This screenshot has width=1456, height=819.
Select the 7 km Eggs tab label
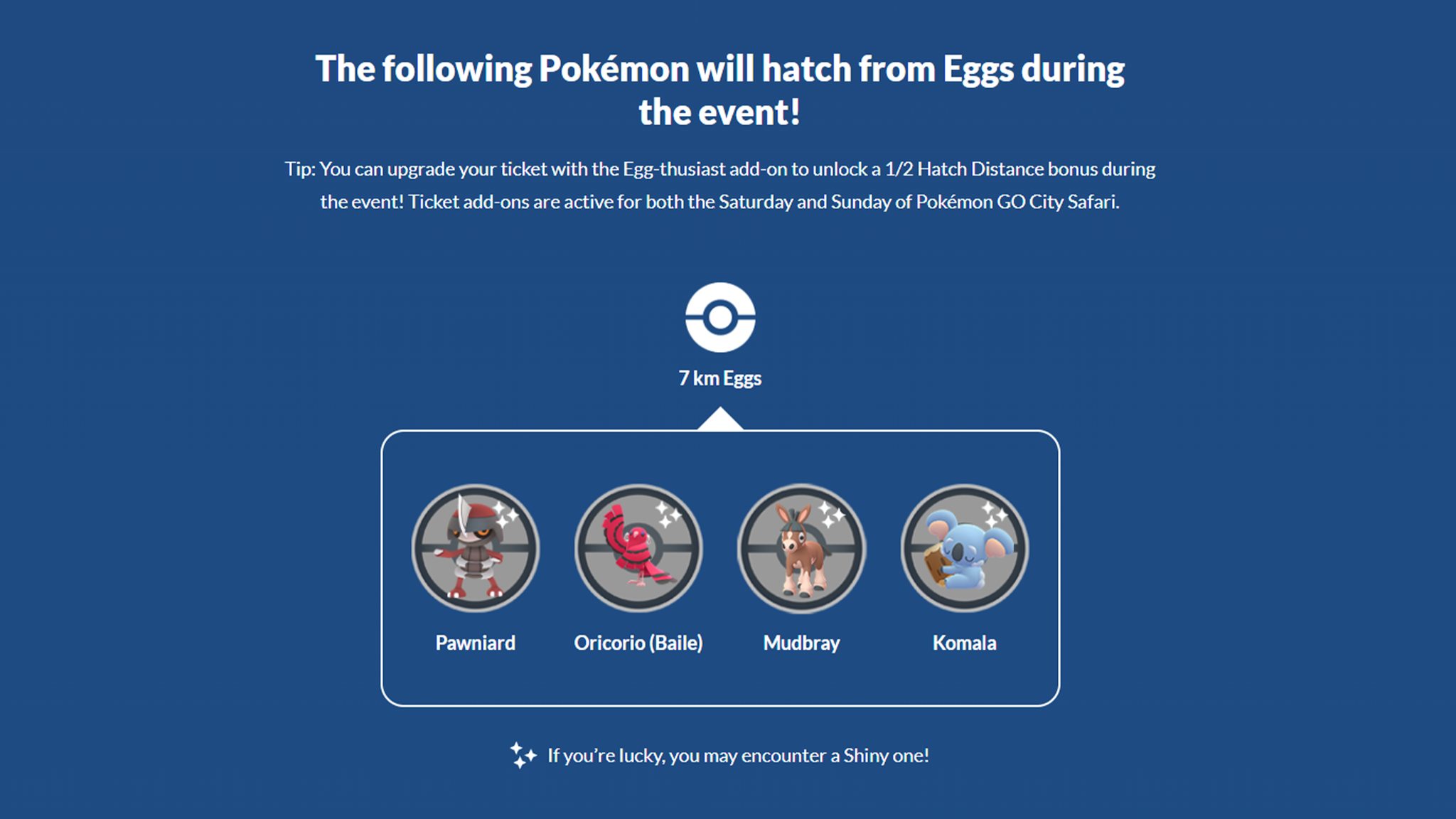coord(720,378)
